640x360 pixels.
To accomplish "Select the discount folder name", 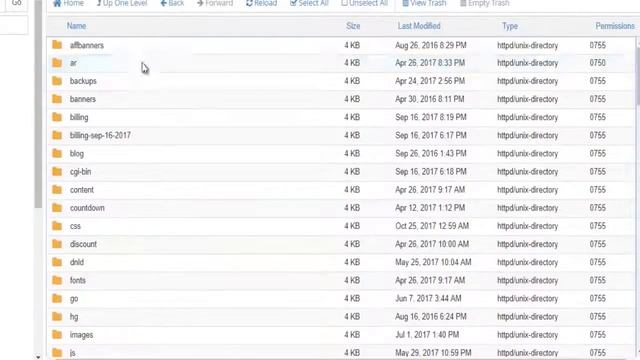I will [83, 244].
